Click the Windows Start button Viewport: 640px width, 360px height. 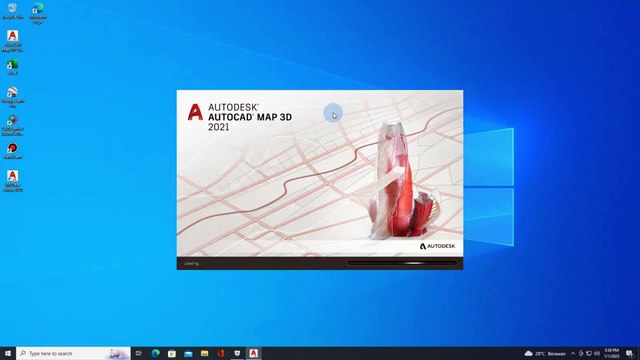(x=8, y=353)
